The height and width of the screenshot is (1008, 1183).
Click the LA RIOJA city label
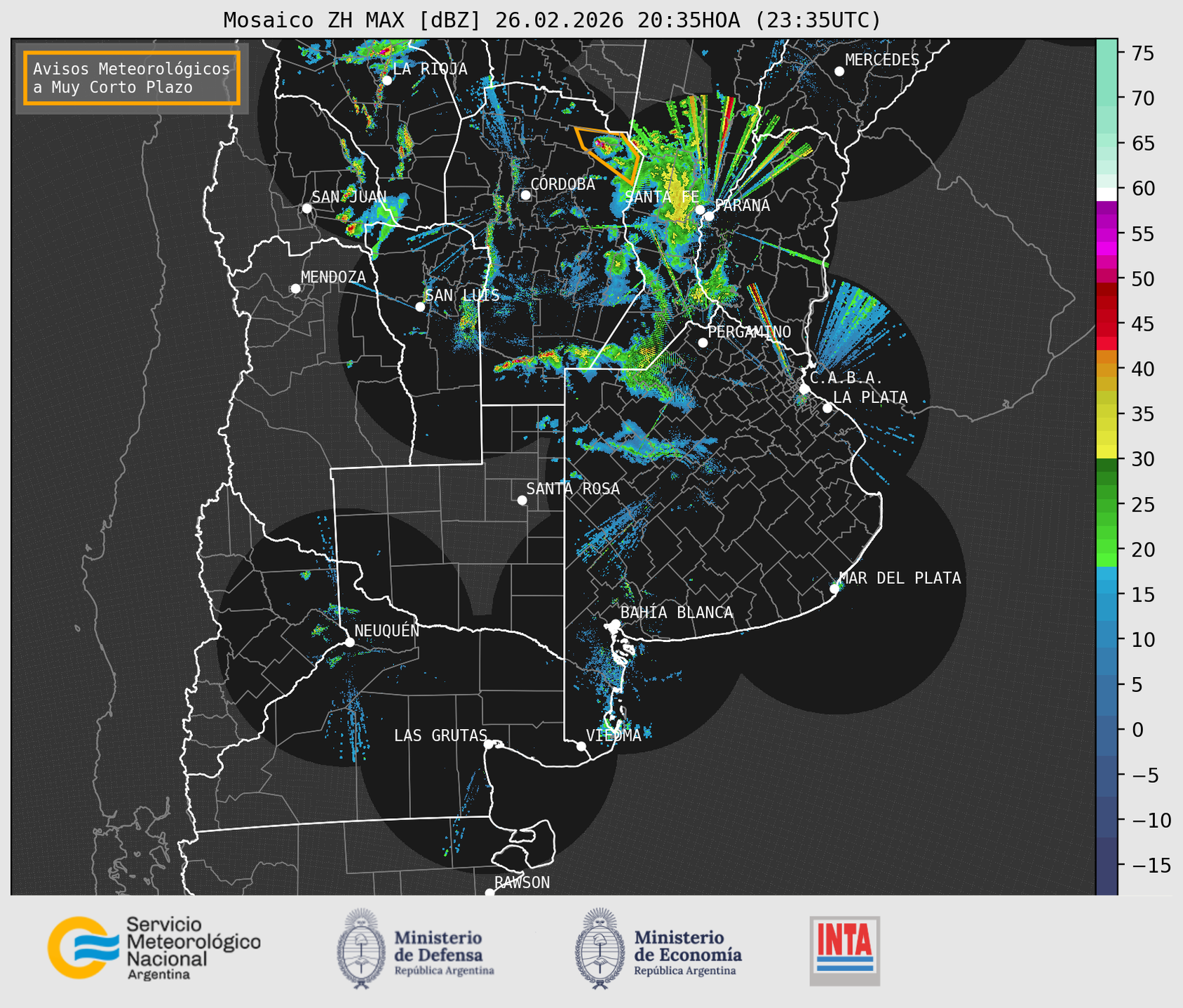[430, 69]
